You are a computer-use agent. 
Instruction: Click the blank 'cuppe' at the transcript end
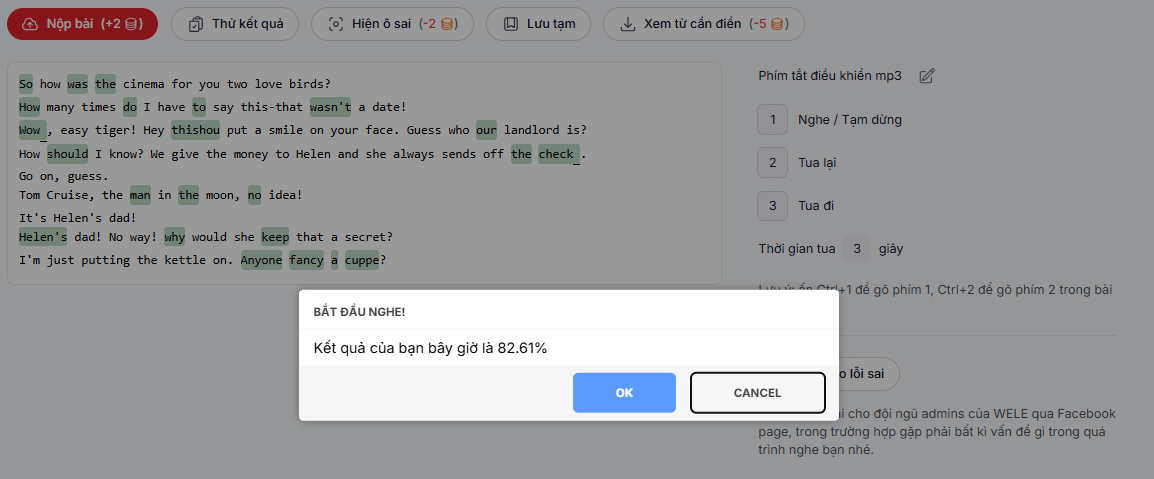(x=362, y=260)
